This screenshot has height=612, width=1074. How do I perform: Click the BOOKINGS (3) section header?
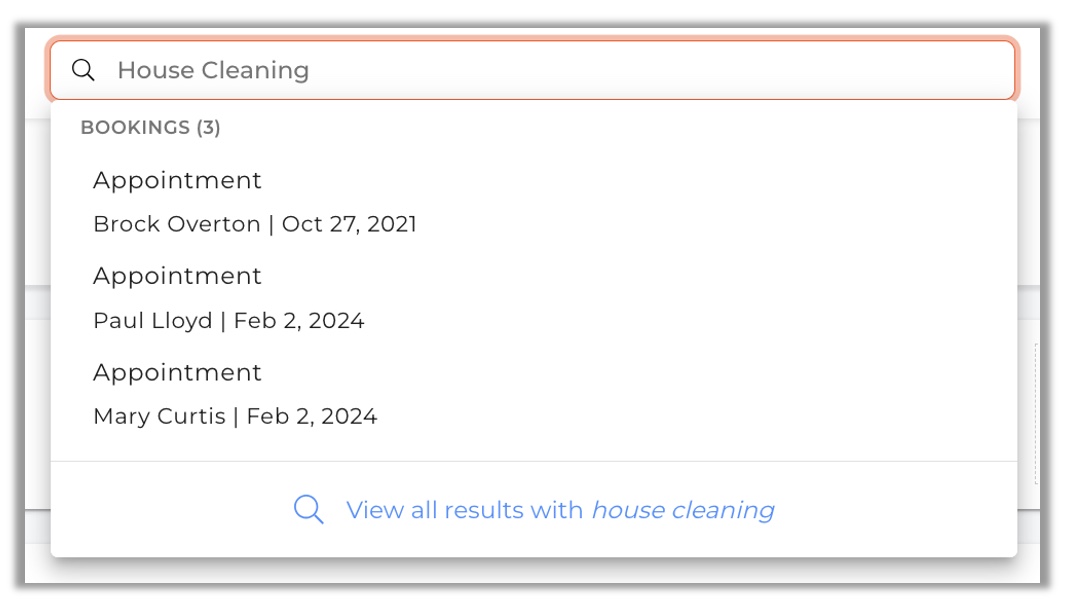click(151, 127)
